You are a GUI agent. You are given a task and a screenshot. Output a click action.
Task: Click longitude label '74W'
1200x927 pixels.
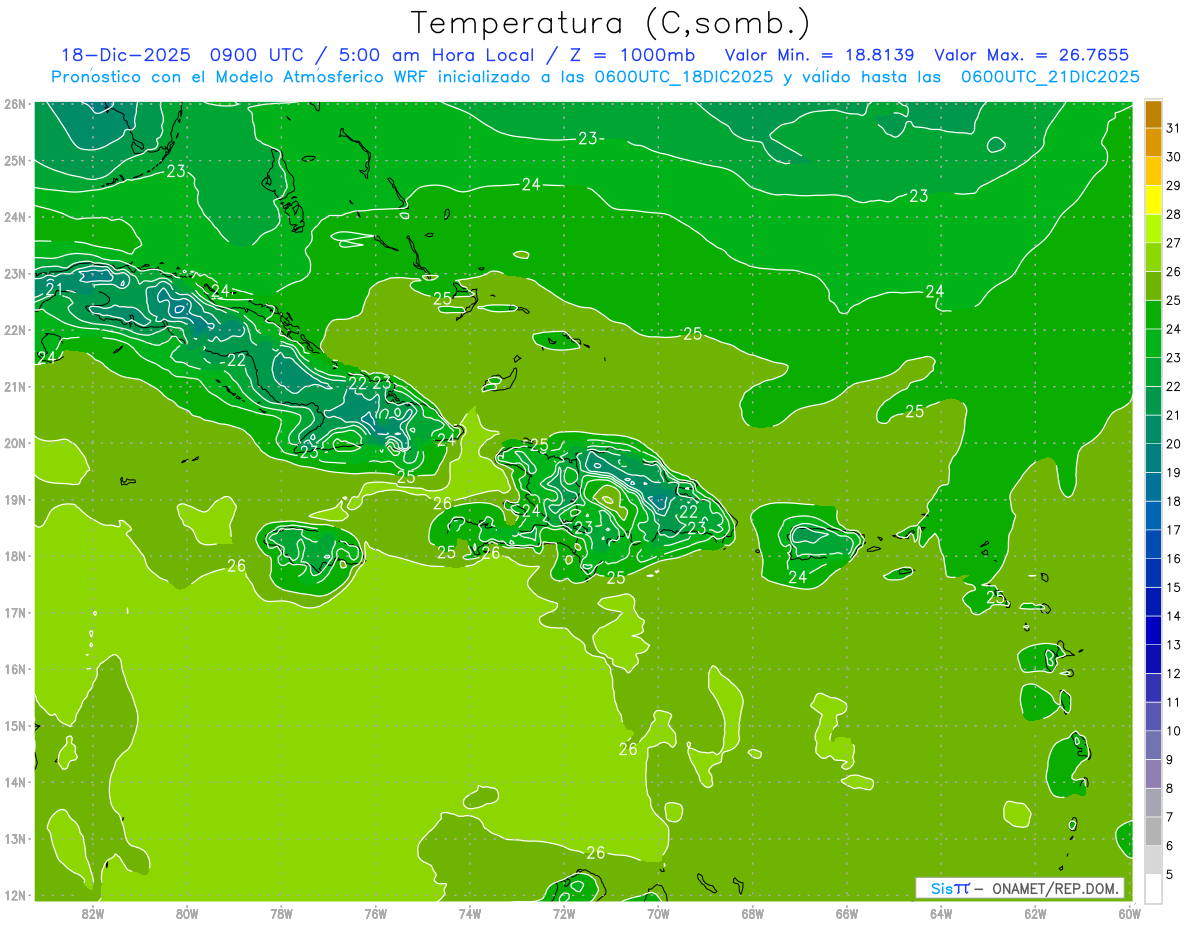(x=470, y=912)
